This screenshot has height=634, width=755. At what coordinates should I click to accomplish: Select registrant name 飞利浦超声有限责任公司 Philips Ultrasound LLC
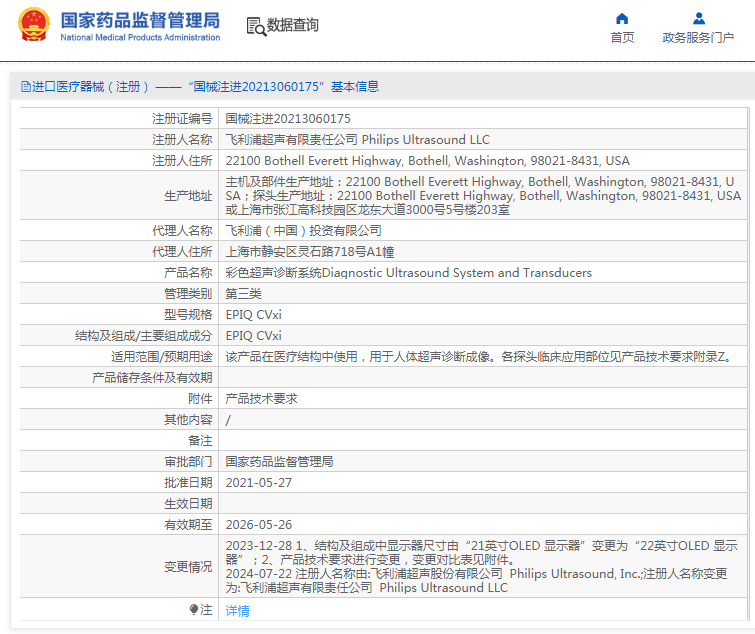358,140
